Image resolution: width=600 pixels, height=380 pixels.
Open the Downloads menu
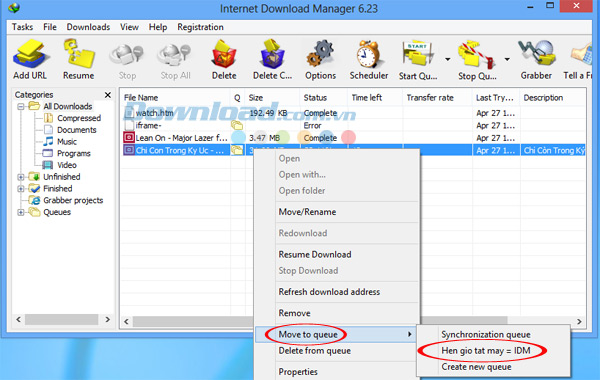(x=88, y=27)
